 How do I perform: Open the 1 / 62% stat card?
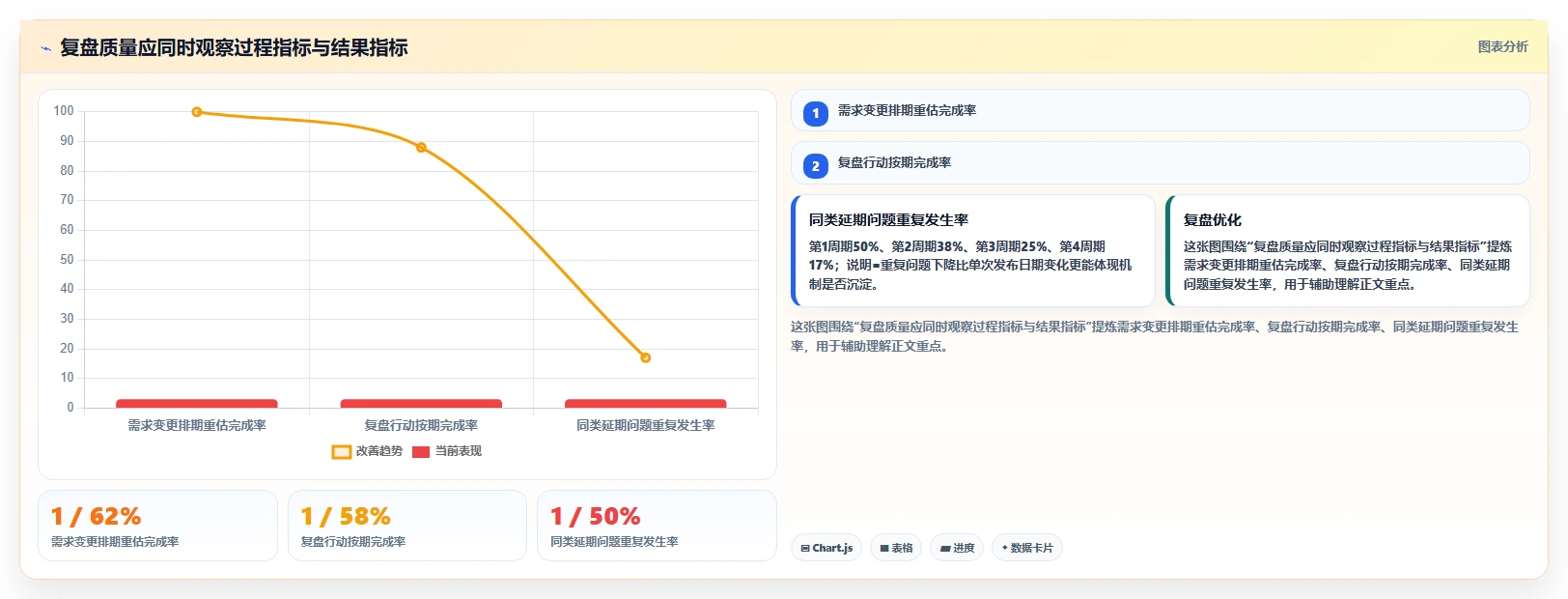[157, 526]
